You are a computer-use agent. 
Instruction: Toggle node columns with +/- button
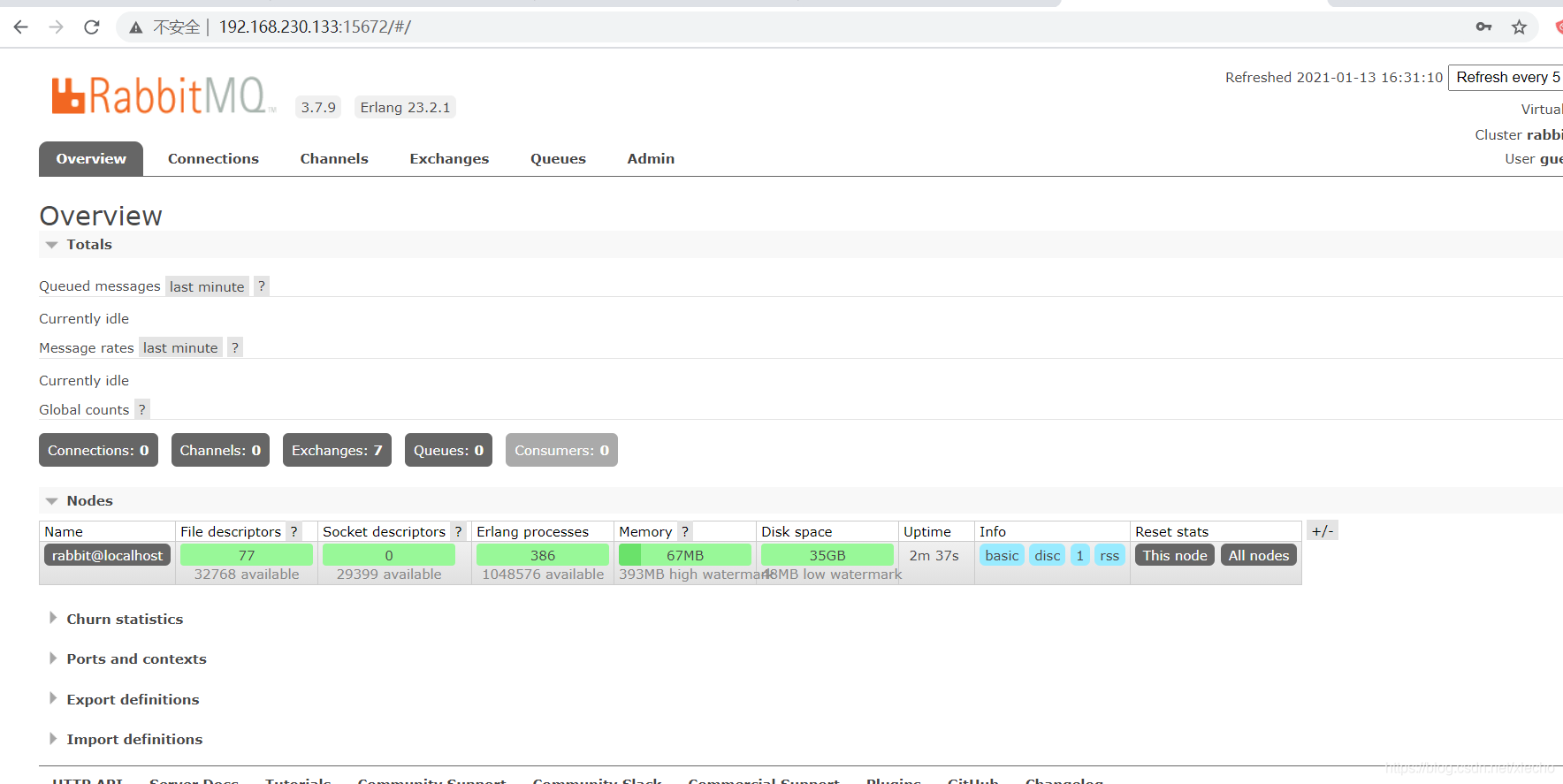[1323, 530]
